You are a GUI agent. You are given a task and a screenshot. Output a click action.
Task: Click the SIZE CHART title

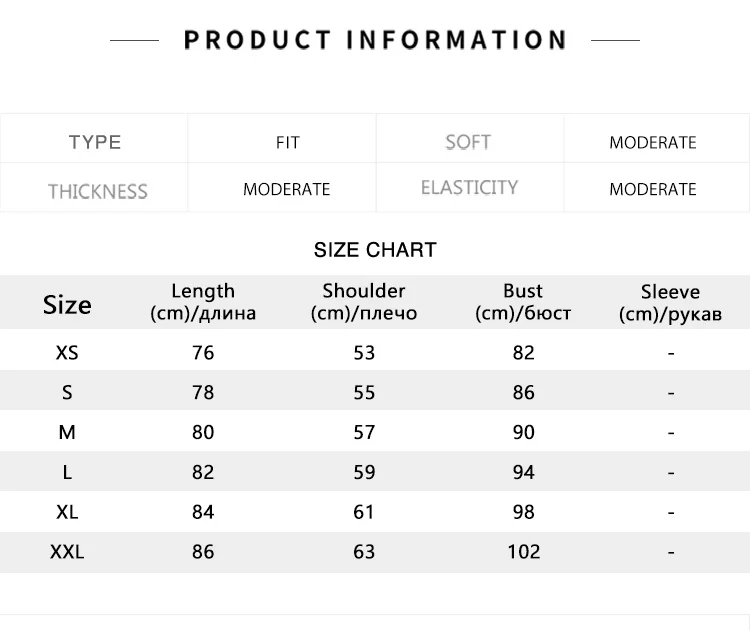pyautogui.click(x=375, y=250)
